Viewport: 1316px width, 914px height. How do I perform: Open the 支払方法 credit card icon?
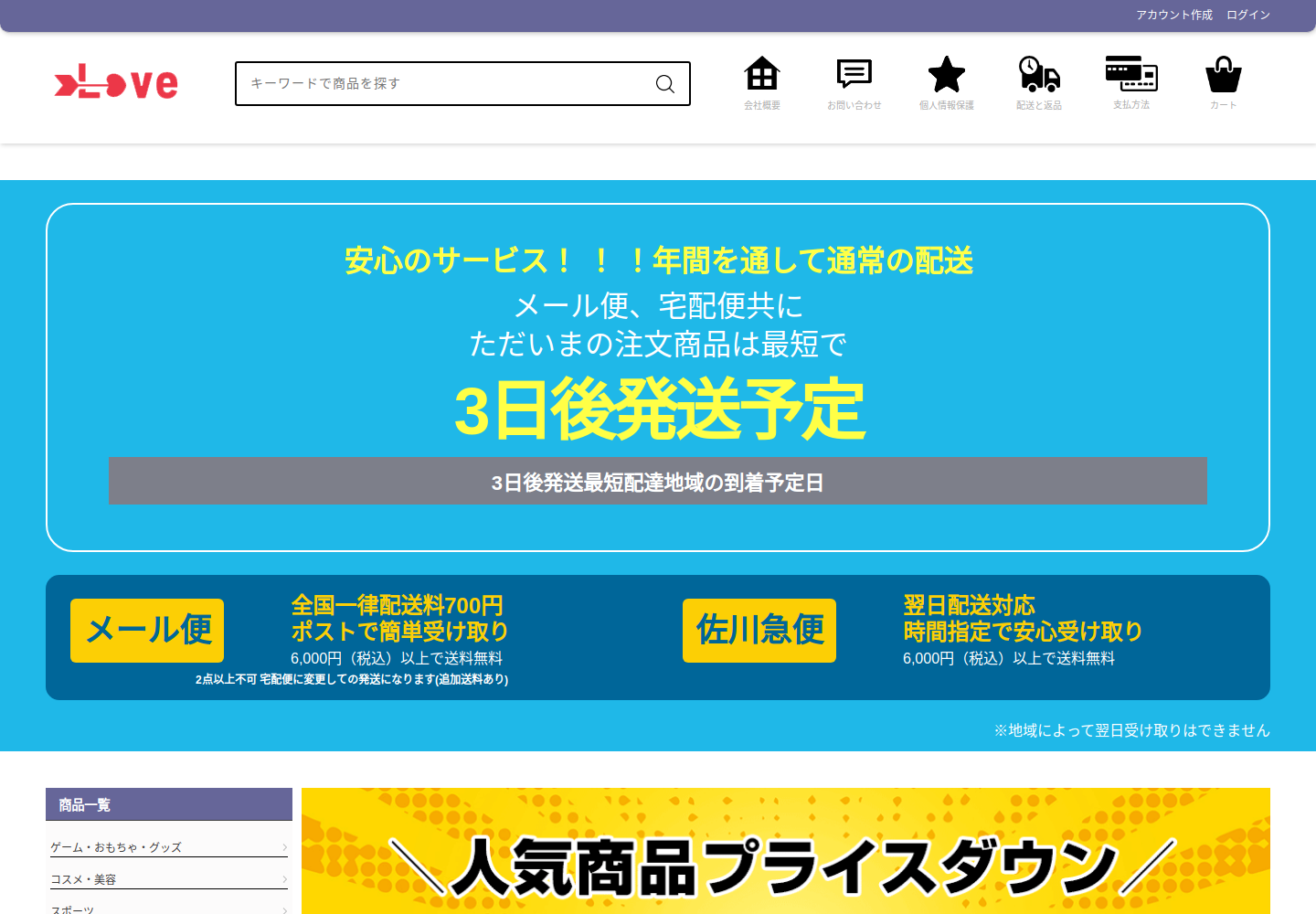pos(1131,74)
